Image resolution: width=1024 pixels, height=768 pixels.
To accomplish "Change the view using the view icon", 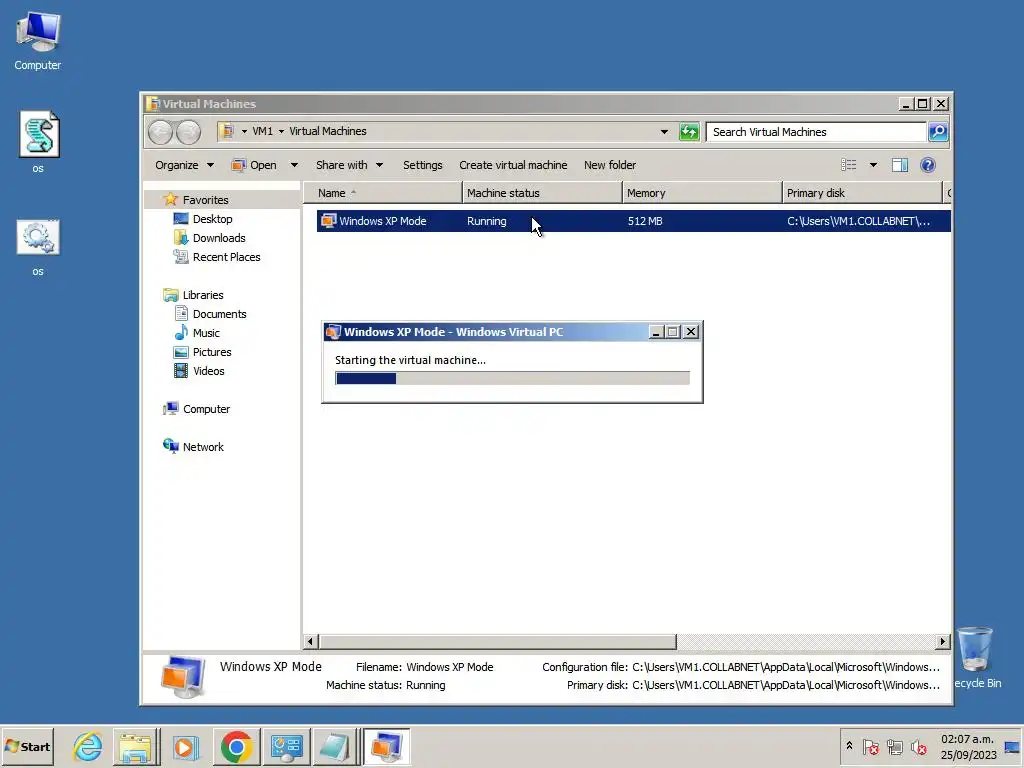I will coord(848,165).
